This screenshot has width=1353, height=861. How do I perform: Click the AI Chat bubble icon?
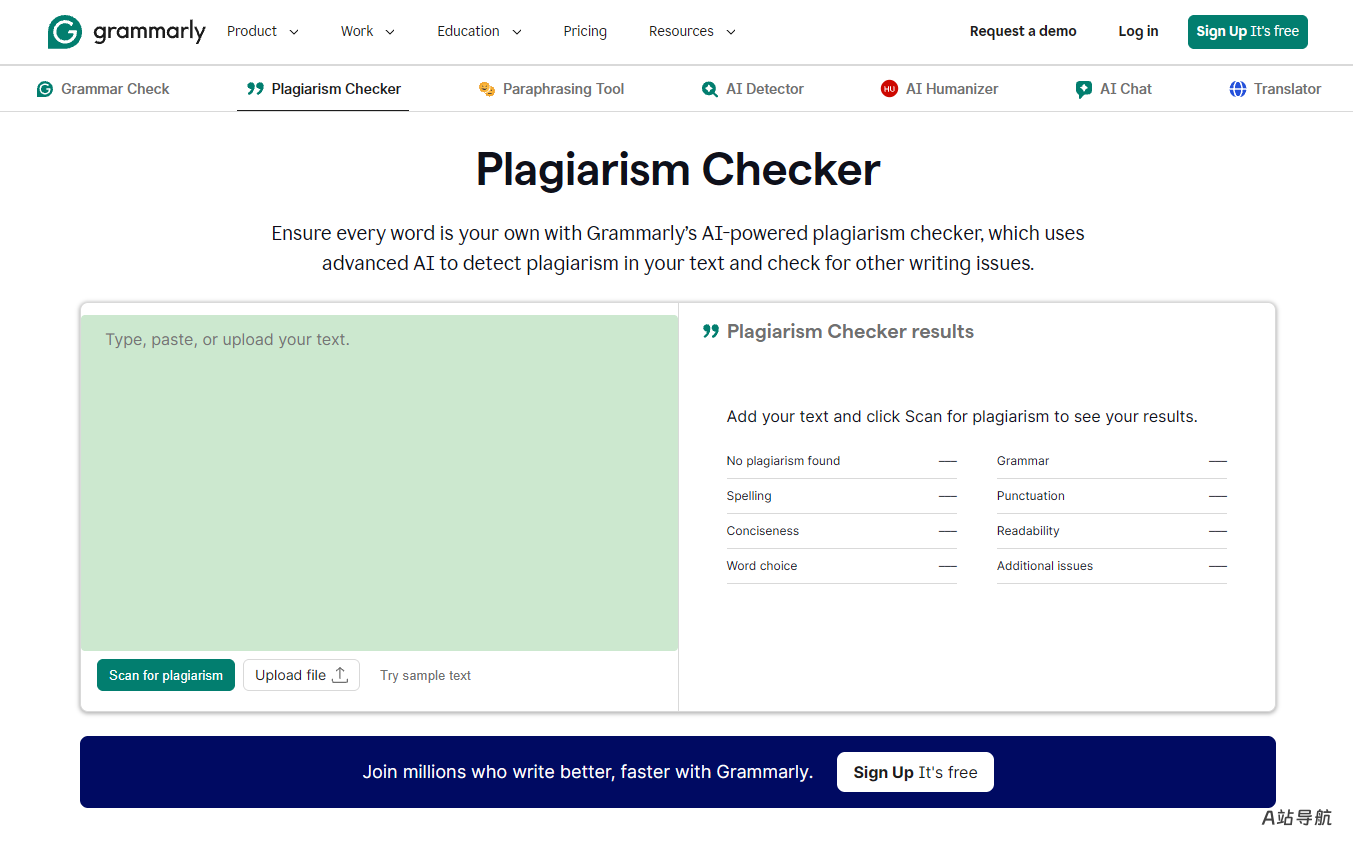coord(1084,89)
